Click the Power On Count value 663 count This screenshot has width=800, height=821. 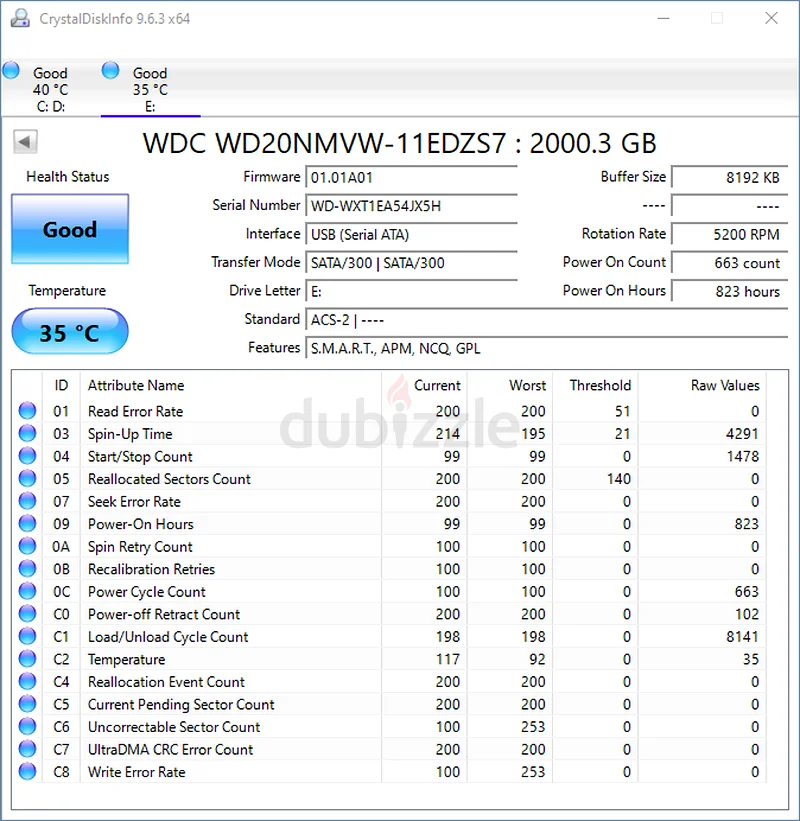730,262
